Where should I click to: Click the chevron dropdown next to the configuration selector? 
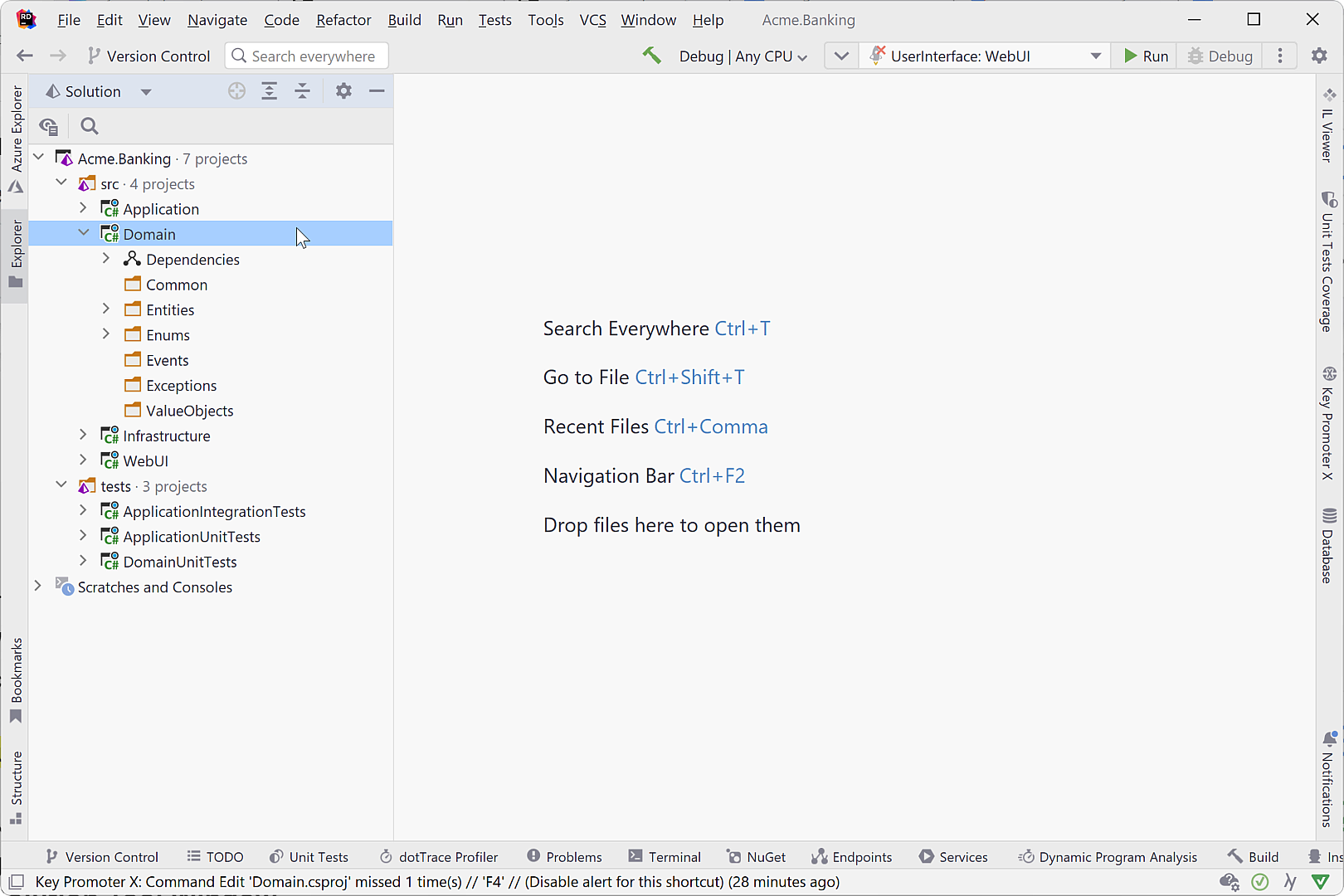[x=841, y=56]
